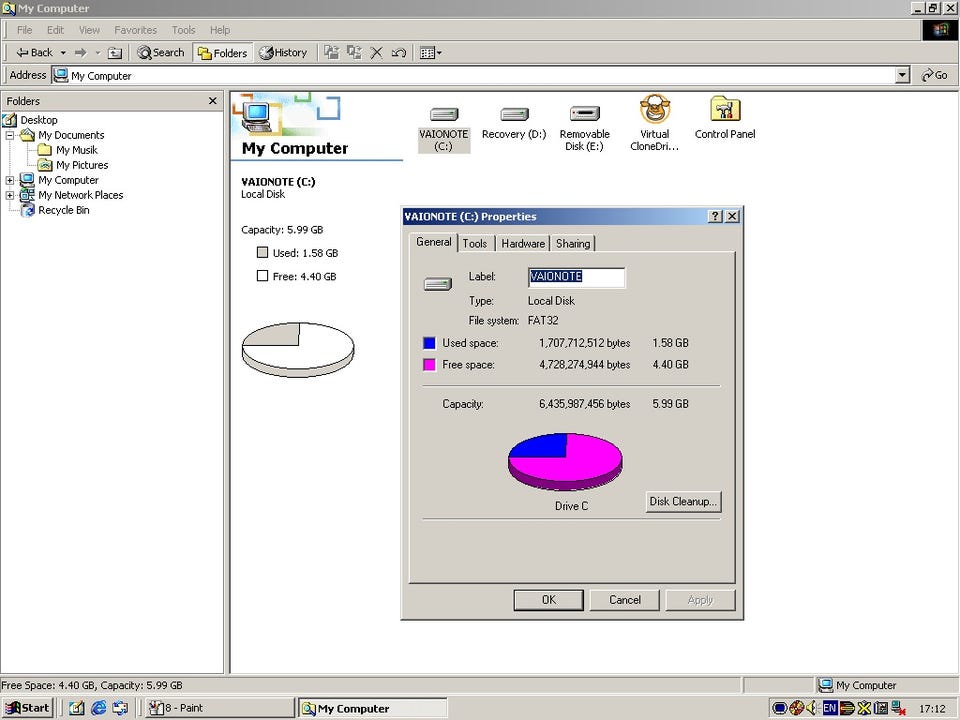
Task: Click the Label field containing VAIONOTE
Action: [x=576, y=277]
